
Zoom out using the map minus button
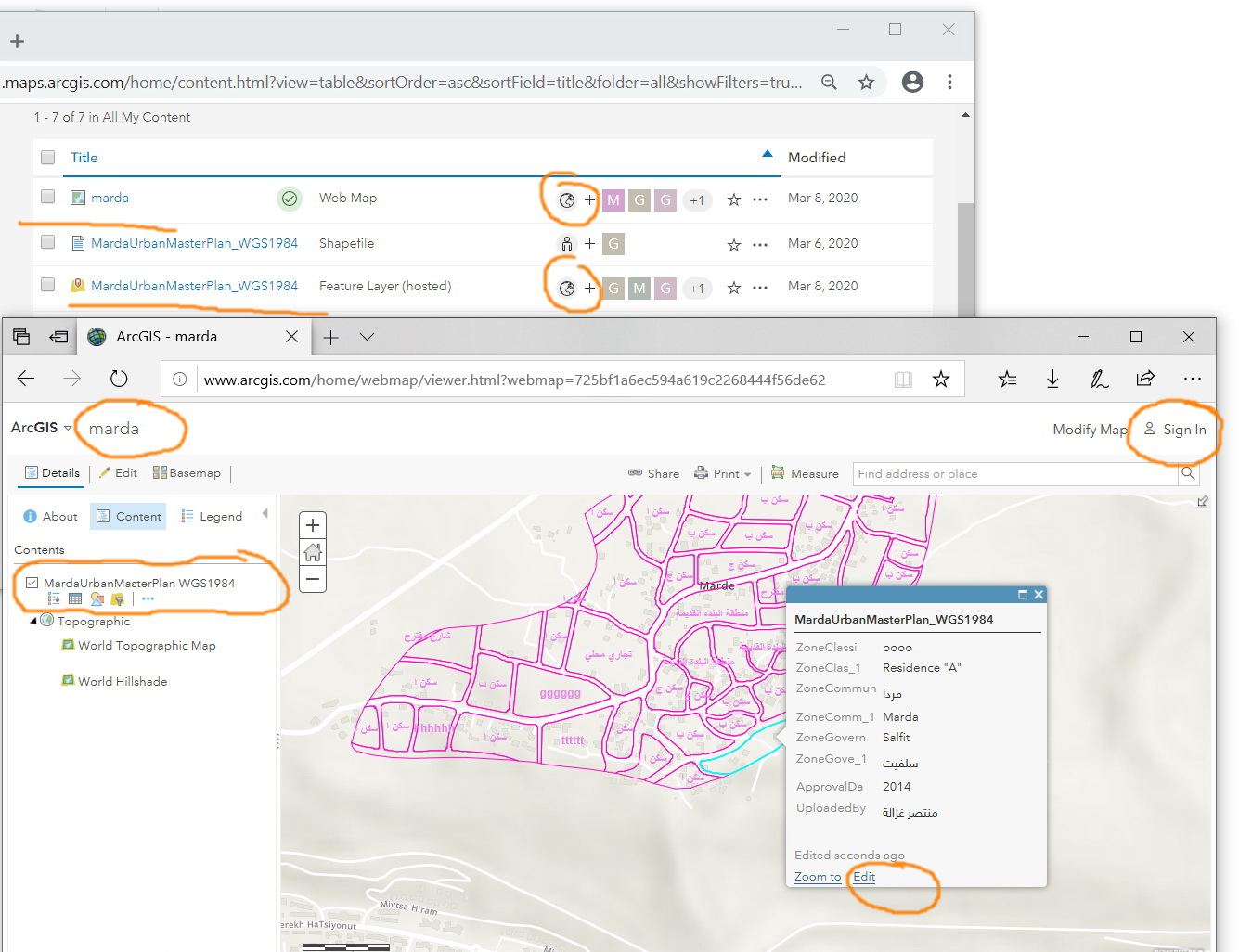[x=313, y=580]
